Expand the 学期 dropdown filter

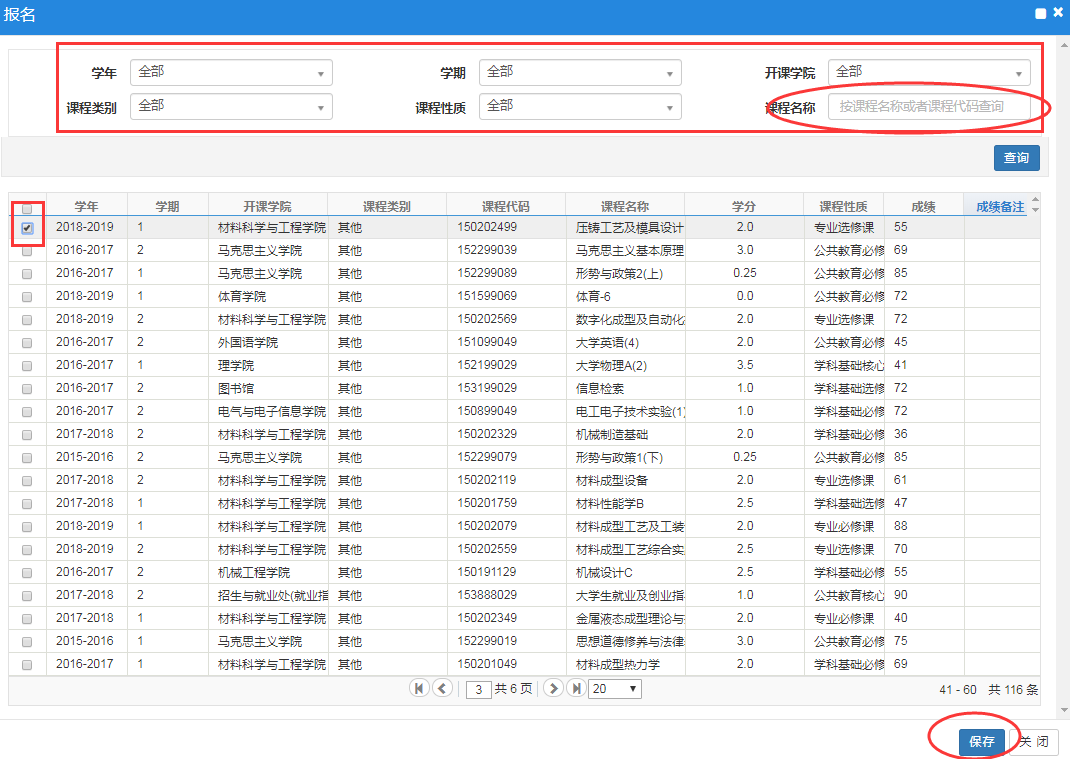click(x=580, y=72)
